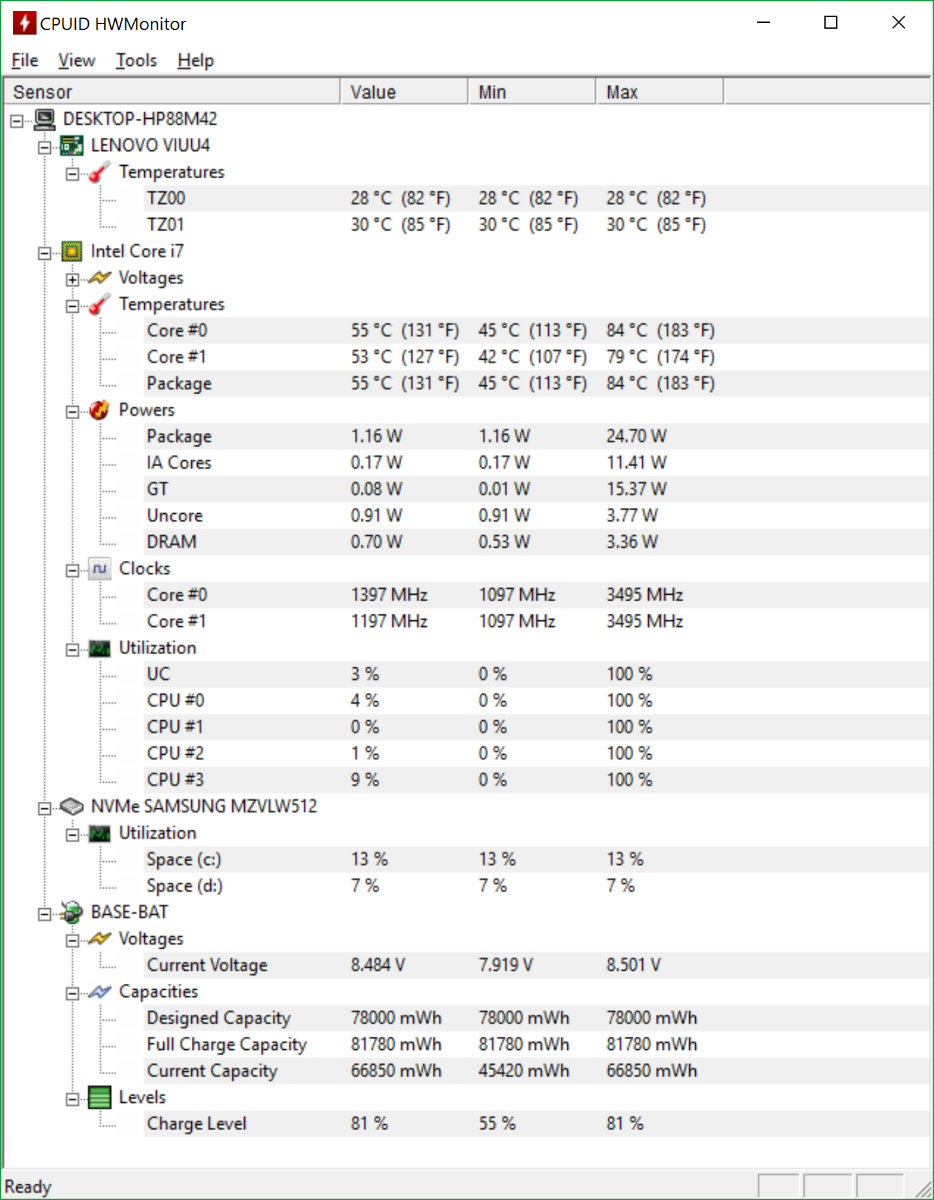This screenshot has height=1200, width=934.
Task: Open the View menu
Action: coord(77,60)
